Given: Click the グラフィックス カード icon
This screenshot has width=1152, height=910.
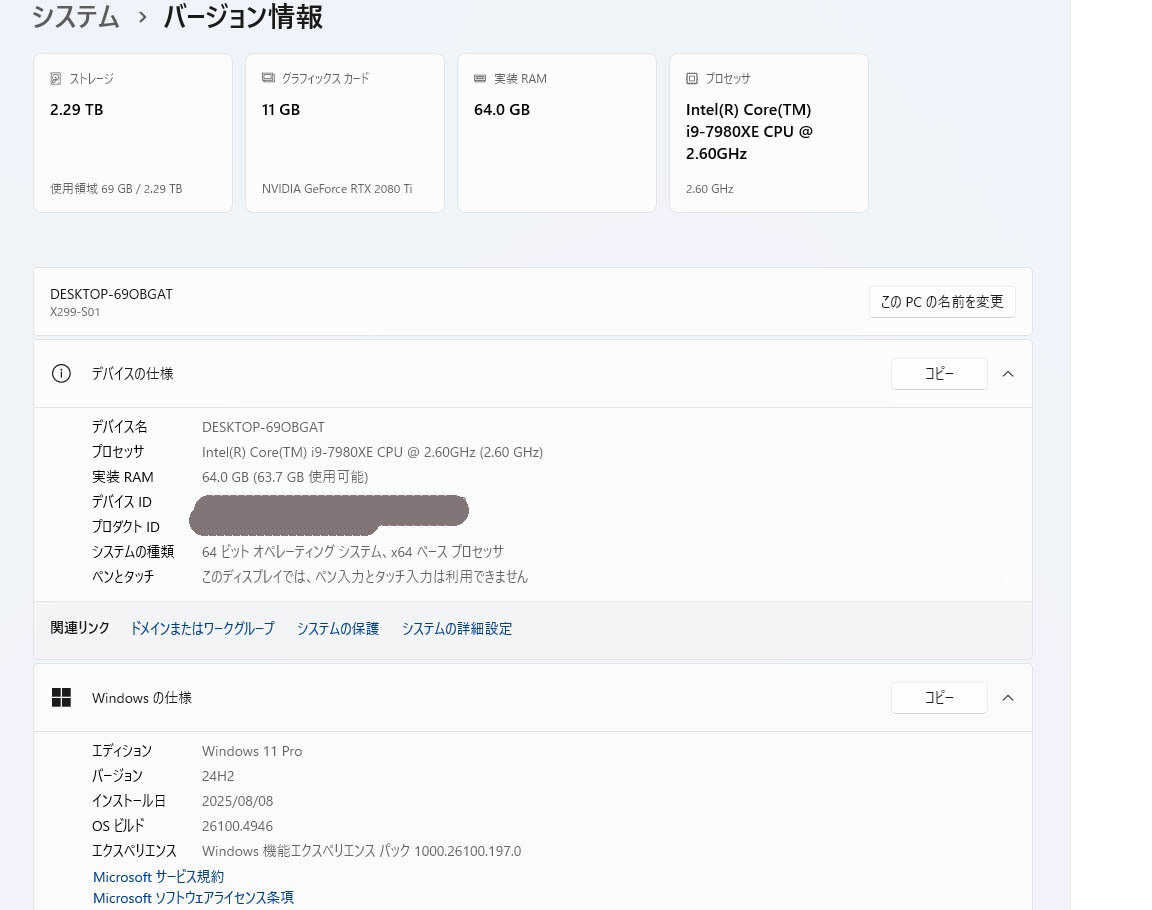Looking at the screenshot, I should (x=267, y=77).
